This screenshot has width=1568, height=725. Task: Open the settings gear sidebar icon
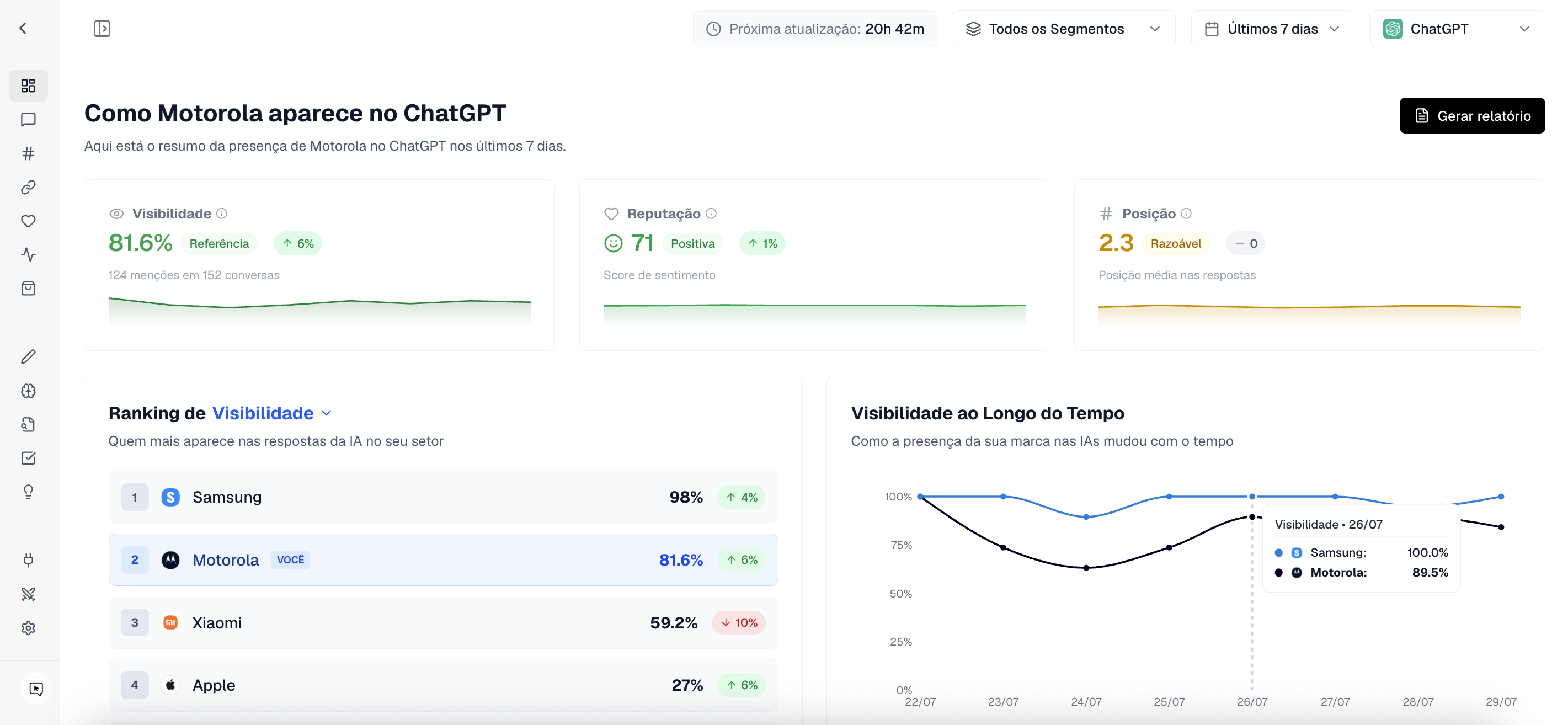[28, 627]
